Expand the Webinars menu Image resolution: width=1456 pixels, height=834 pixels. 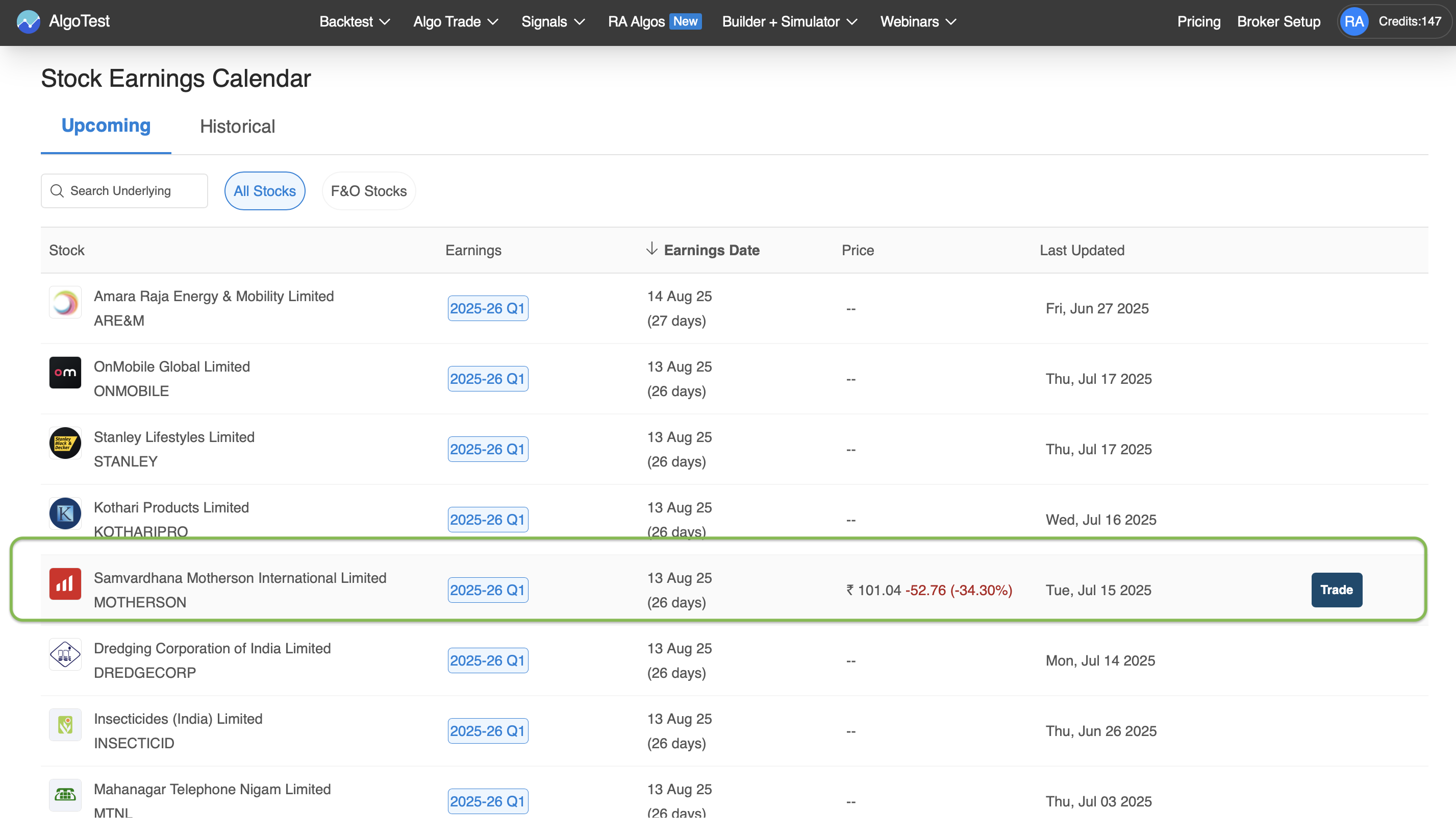918,22
